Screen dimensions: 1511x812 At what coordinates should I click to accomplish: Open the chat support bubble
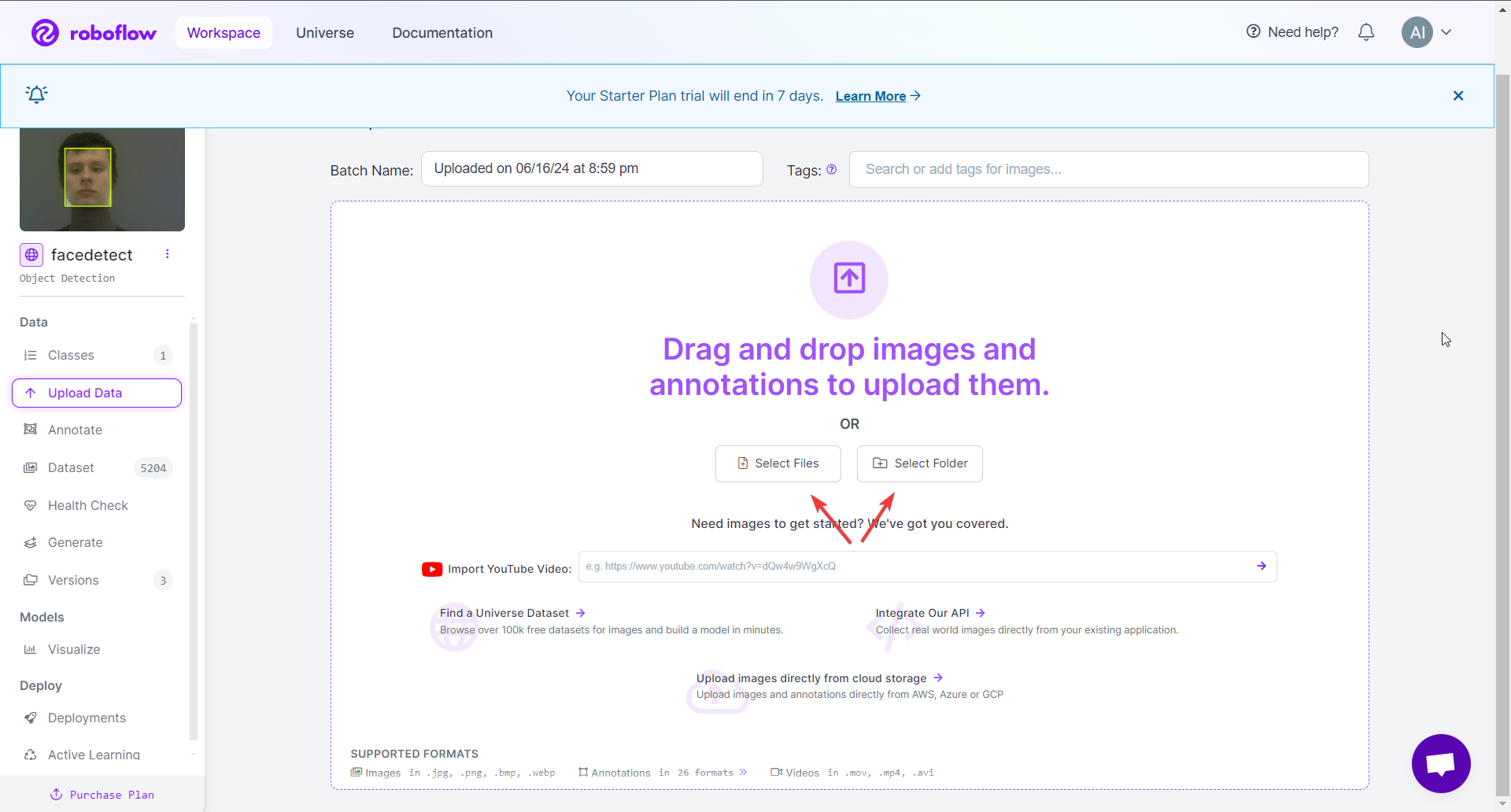[x=1441, y=763]
